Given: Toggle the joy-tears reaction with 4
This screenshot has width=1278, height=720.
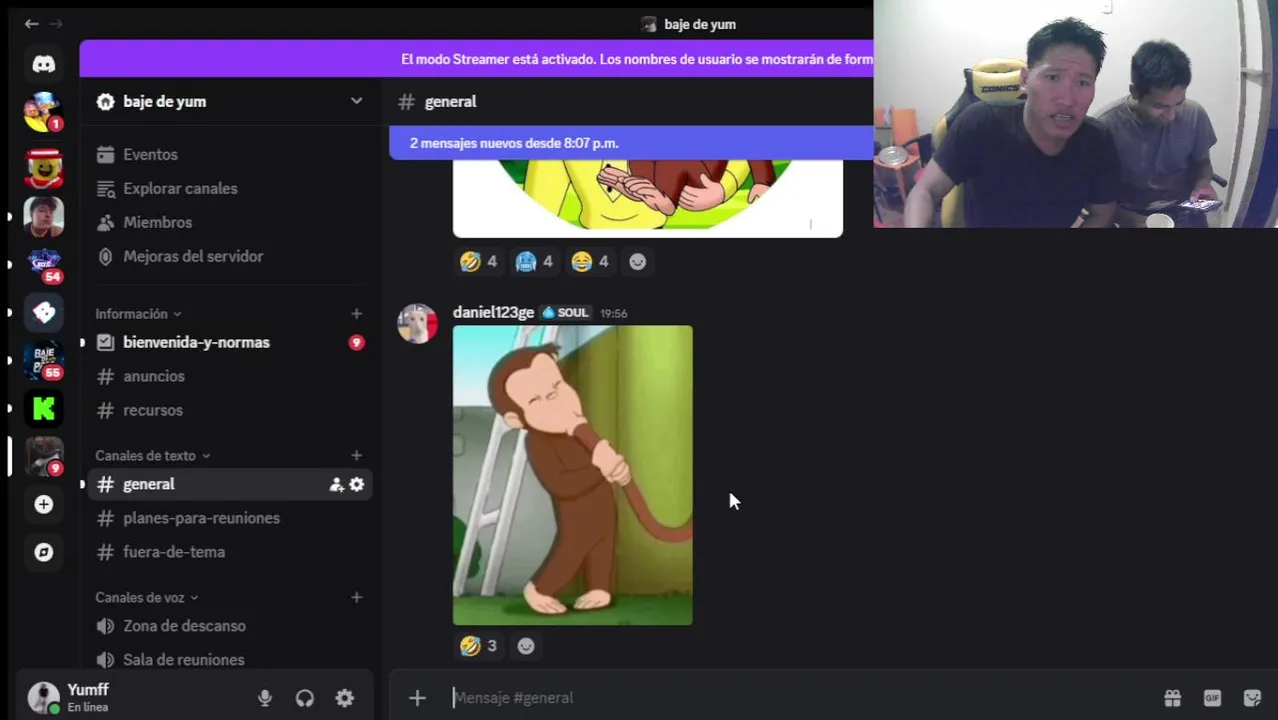Looking at the screenshot, I should pos(591,262).
